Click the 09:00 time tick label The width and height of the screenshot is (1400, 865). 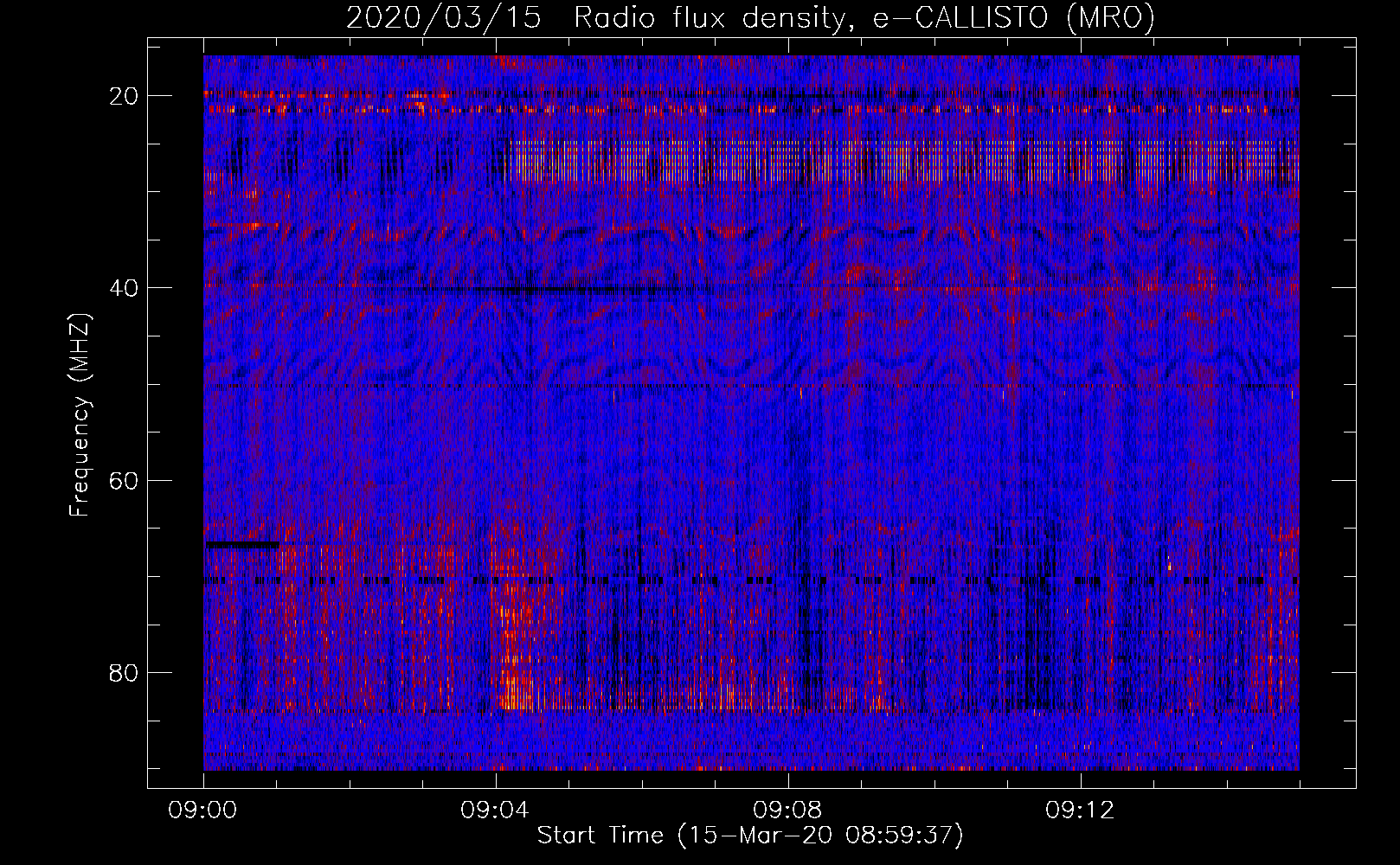point(203,811)
